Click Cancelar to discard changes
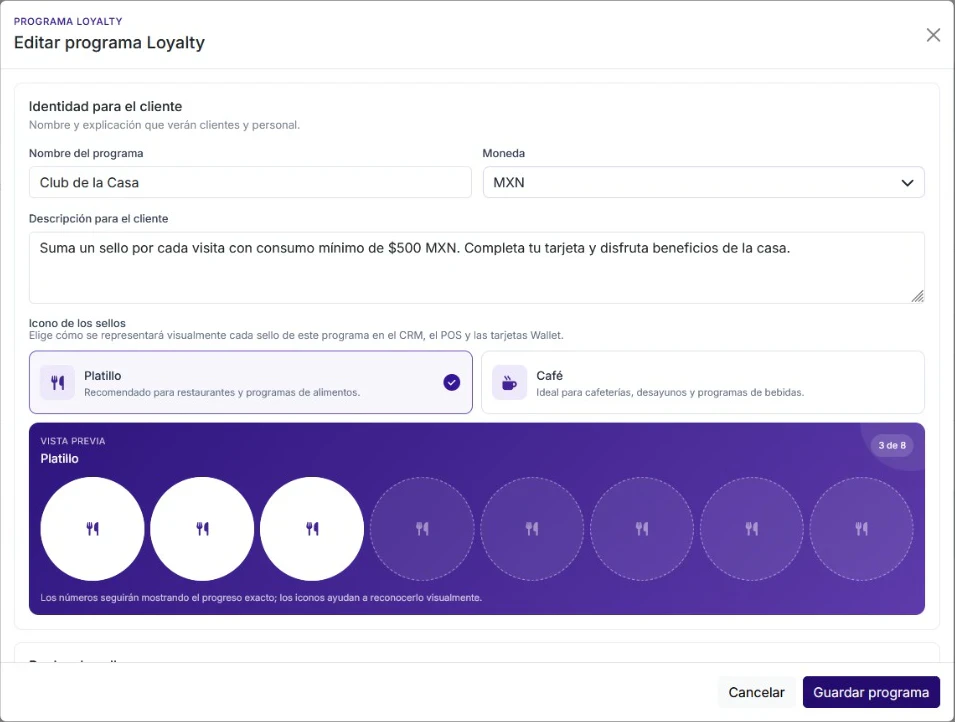The width and height of the screenshot is (955, 722). tap(756, 692)
